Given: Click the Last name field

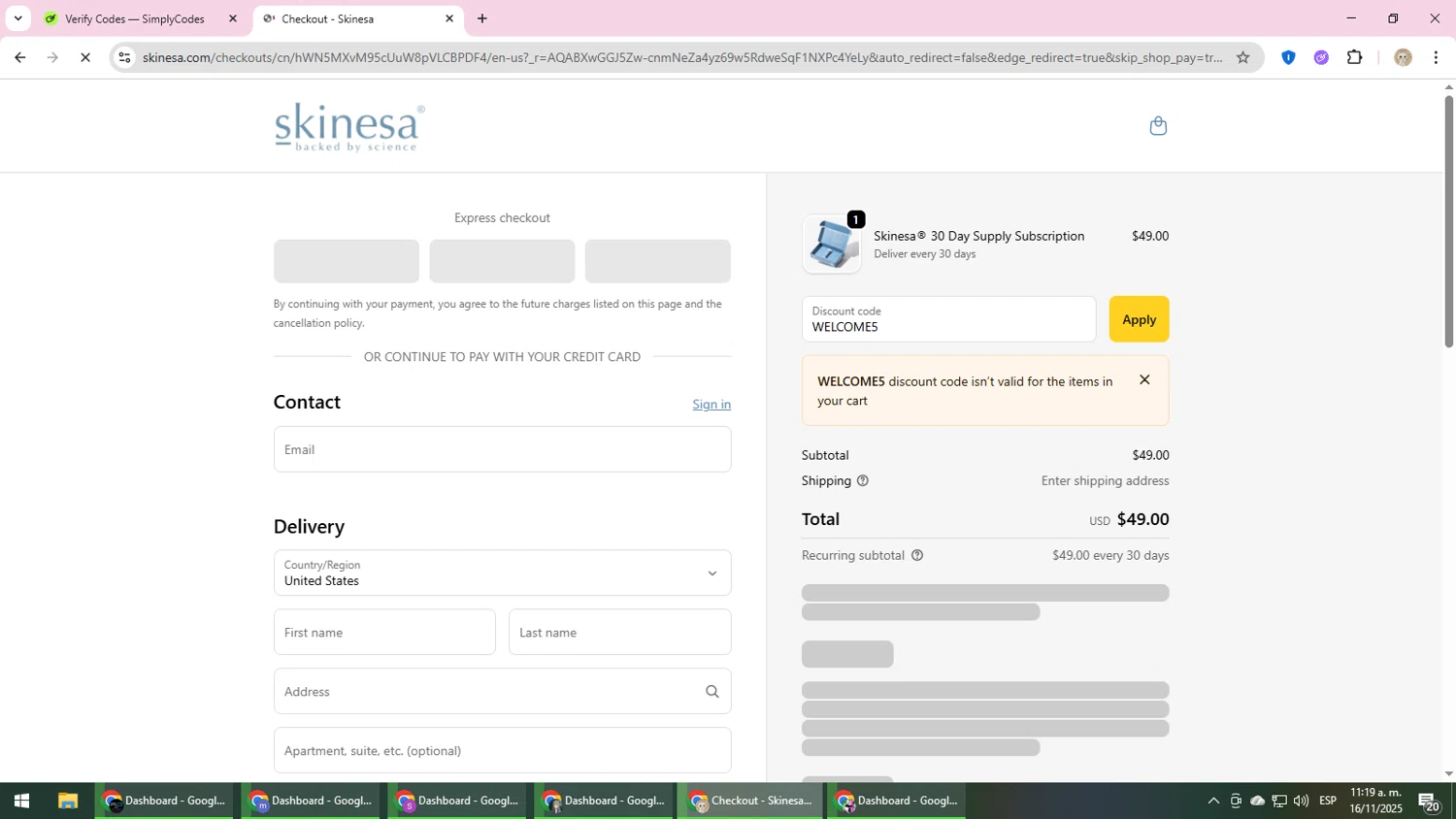Looking at the screenshot, I should point(619,633).
